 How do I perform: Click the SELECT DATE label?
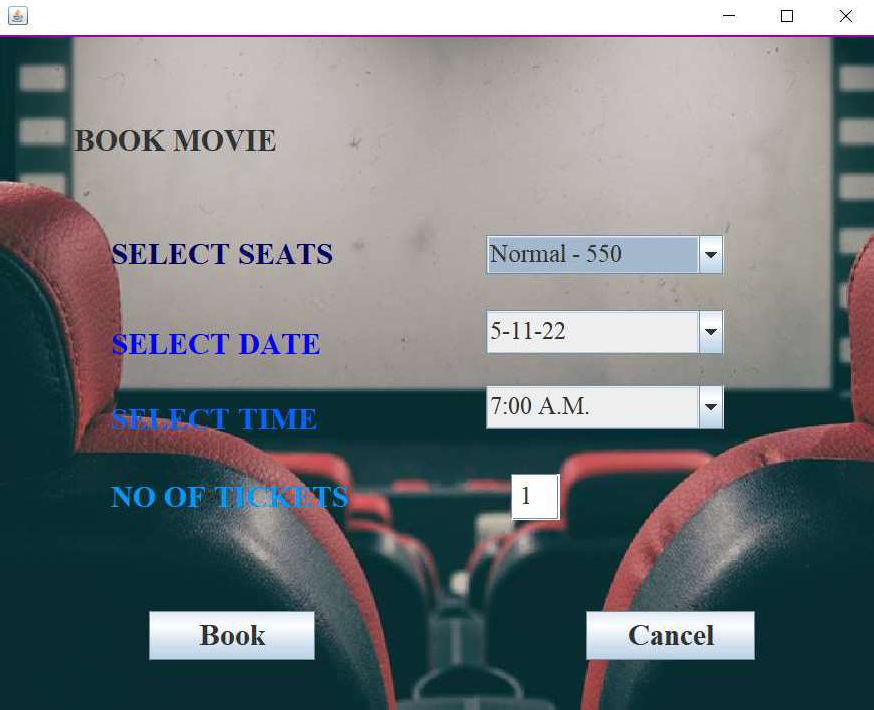tap(215, 344)
